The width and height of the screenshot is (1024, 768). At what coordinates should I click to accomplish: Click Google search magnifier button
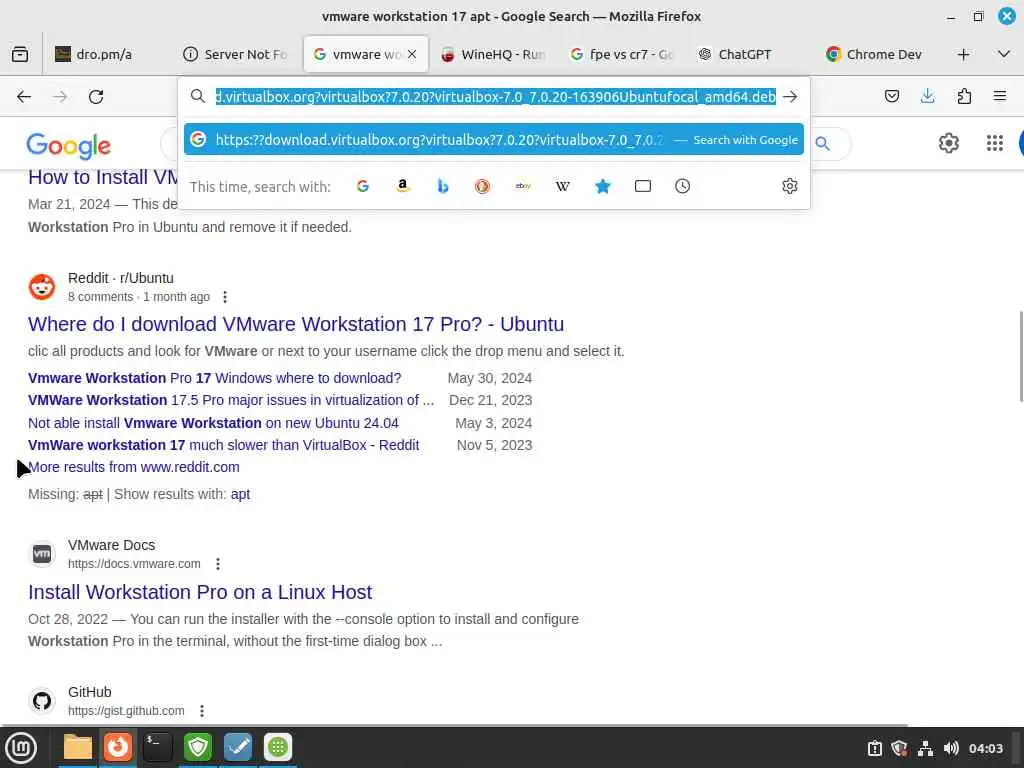pos(823,144)
